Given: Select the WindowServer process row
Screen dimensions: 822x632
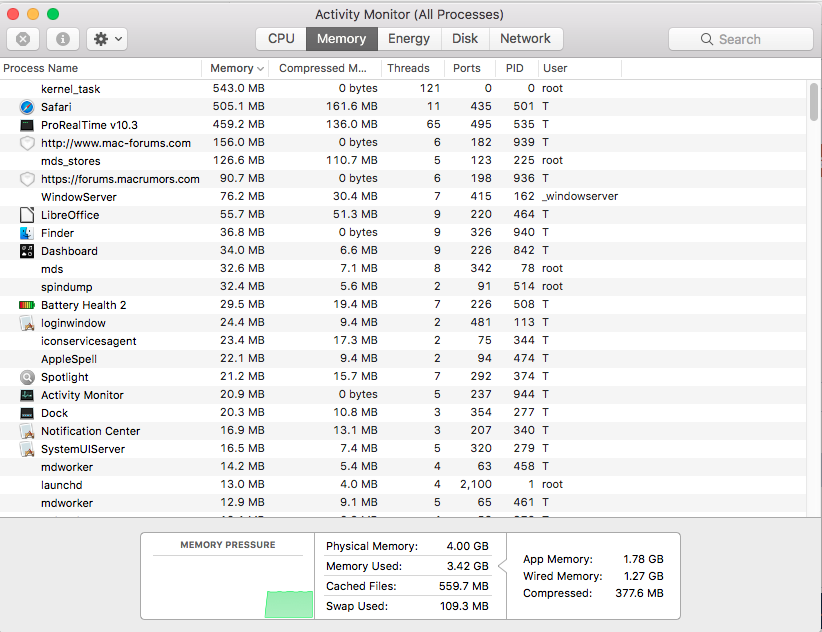Looking at the screenshot, I should (403, 197).
